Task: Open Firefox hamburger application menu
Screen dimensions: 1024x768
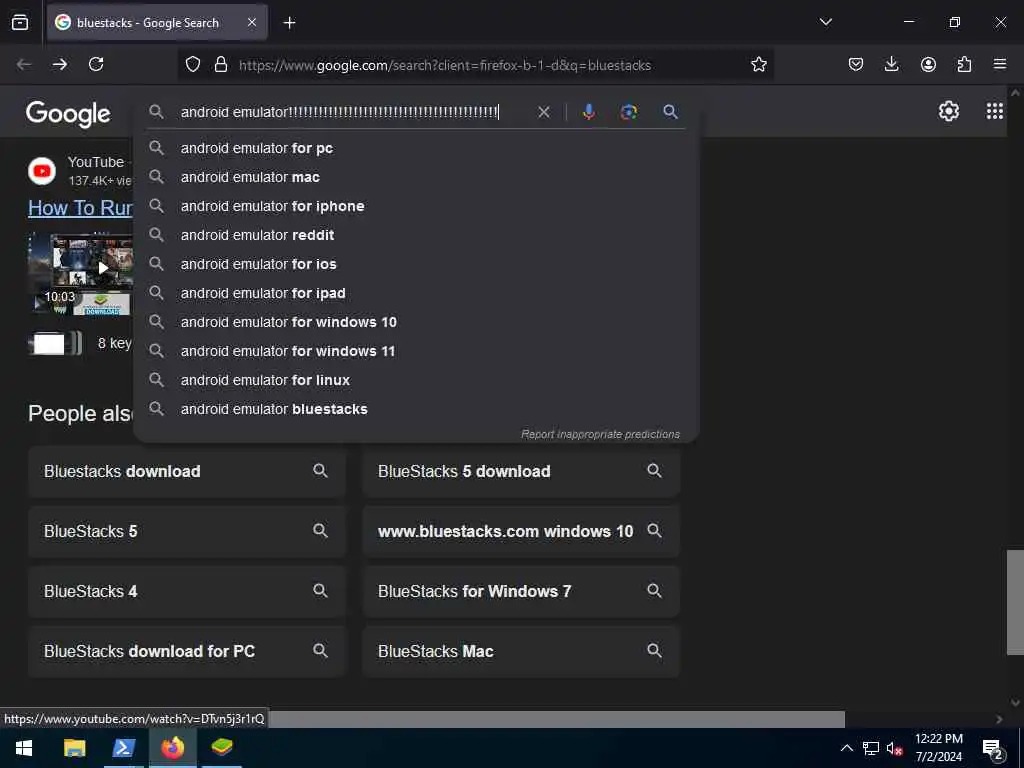Action: click(1000, 65)
